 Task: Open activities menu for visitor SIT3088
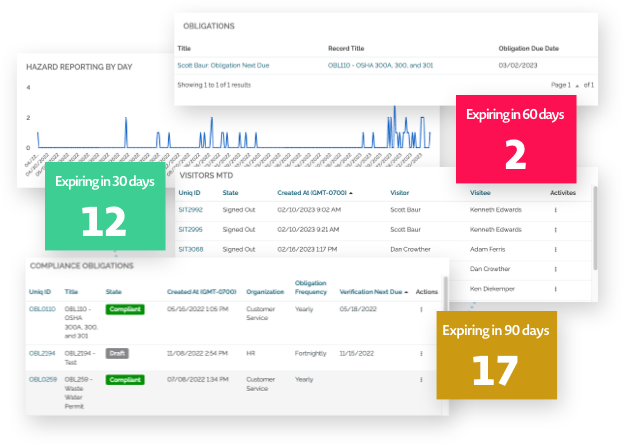555,249
